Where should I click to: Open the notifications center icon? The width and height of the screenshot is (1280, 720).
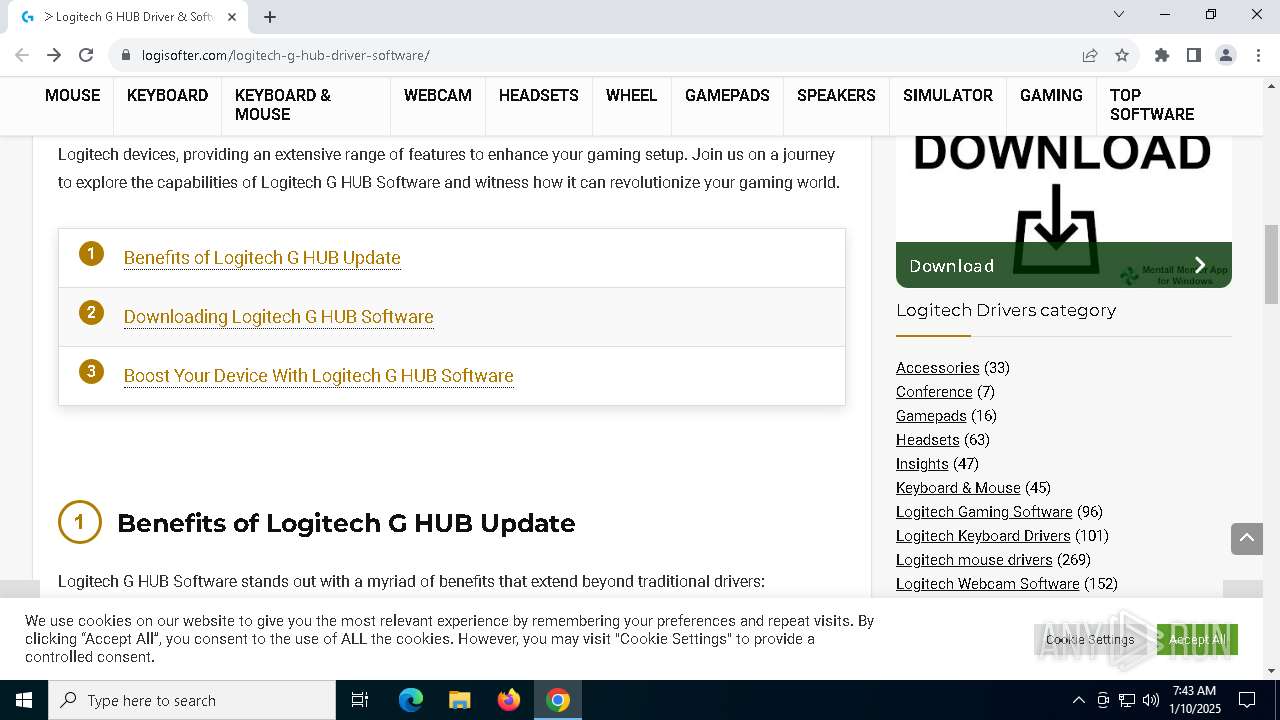coord(1247,700)
